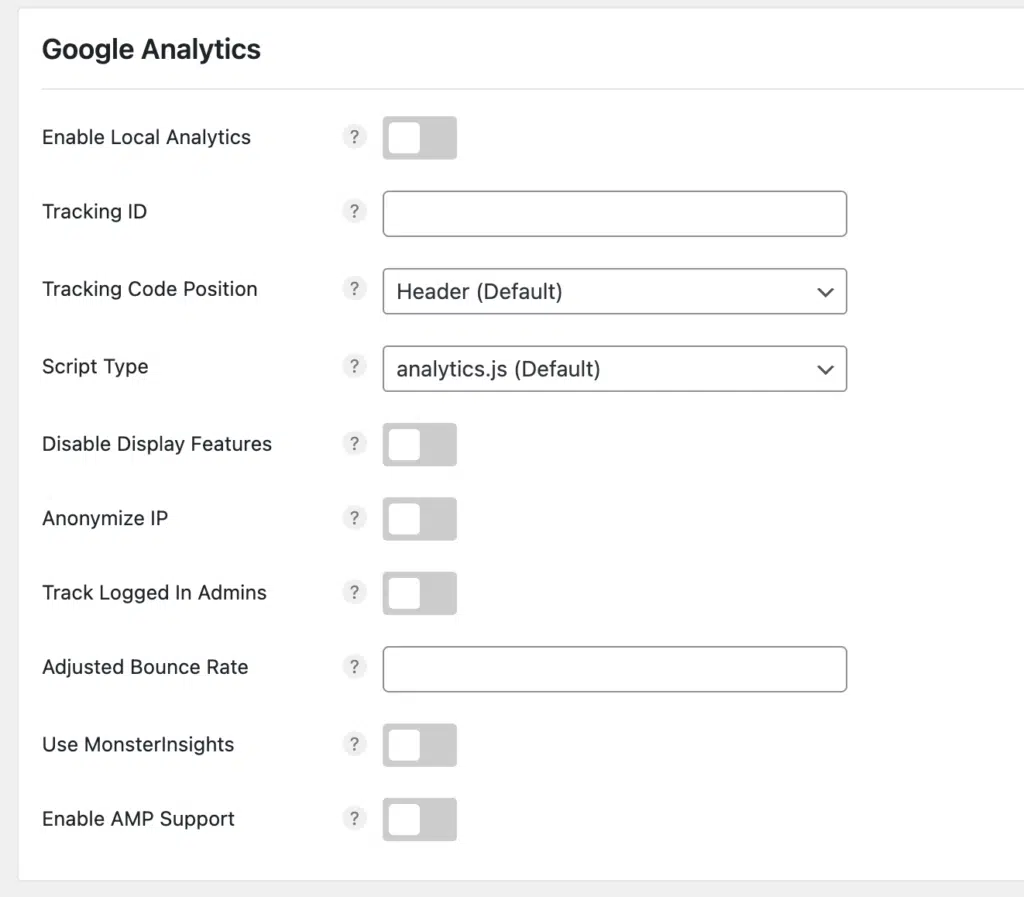Click into the Tracking ID text field
Image resolution: width=1024 pixels, height=897 pixels.
[x=614, y=214]
